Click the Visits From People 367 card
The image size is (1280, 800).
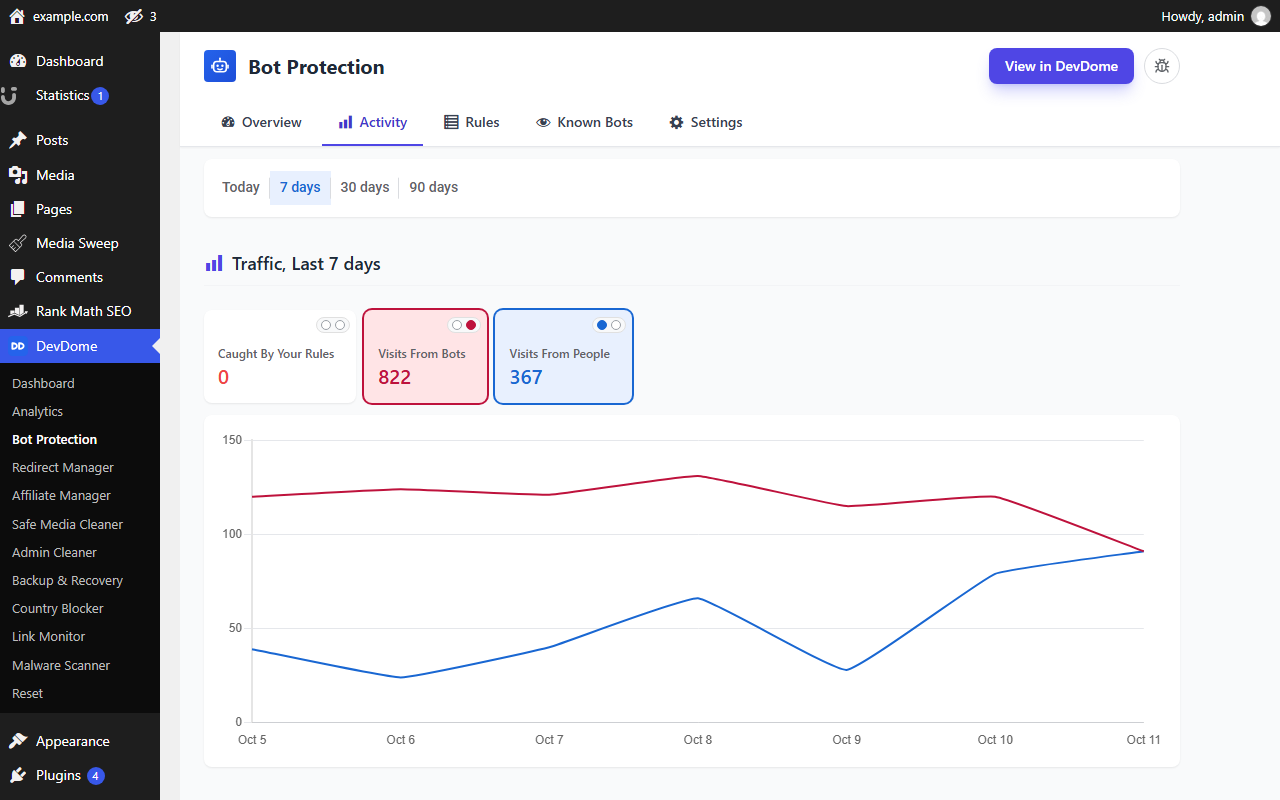pos(563,356)
